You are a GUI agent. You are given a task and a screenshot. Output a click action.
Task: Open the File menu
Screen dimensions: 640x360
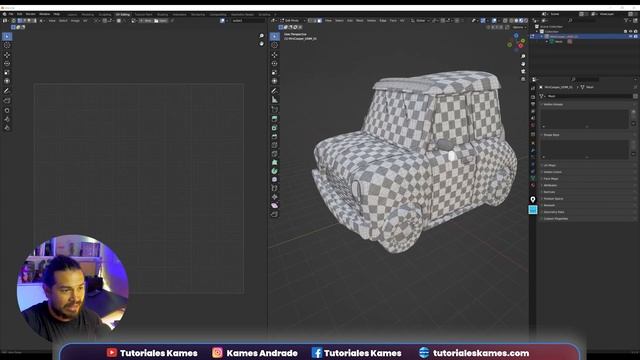point(11,14)
